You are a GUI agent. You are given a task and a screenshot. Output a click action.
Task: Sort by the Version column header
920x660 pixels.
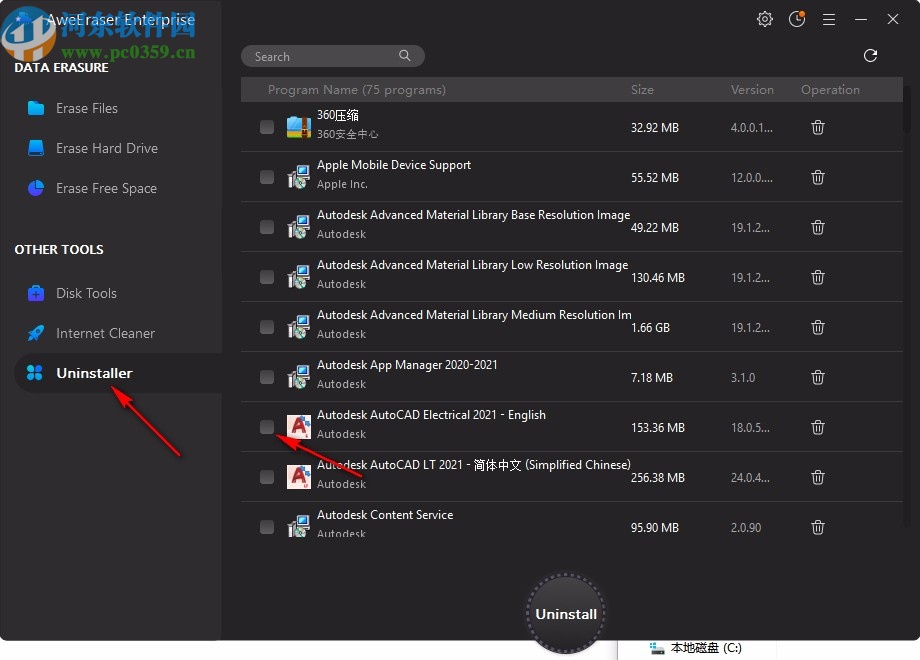coord(752,89)
